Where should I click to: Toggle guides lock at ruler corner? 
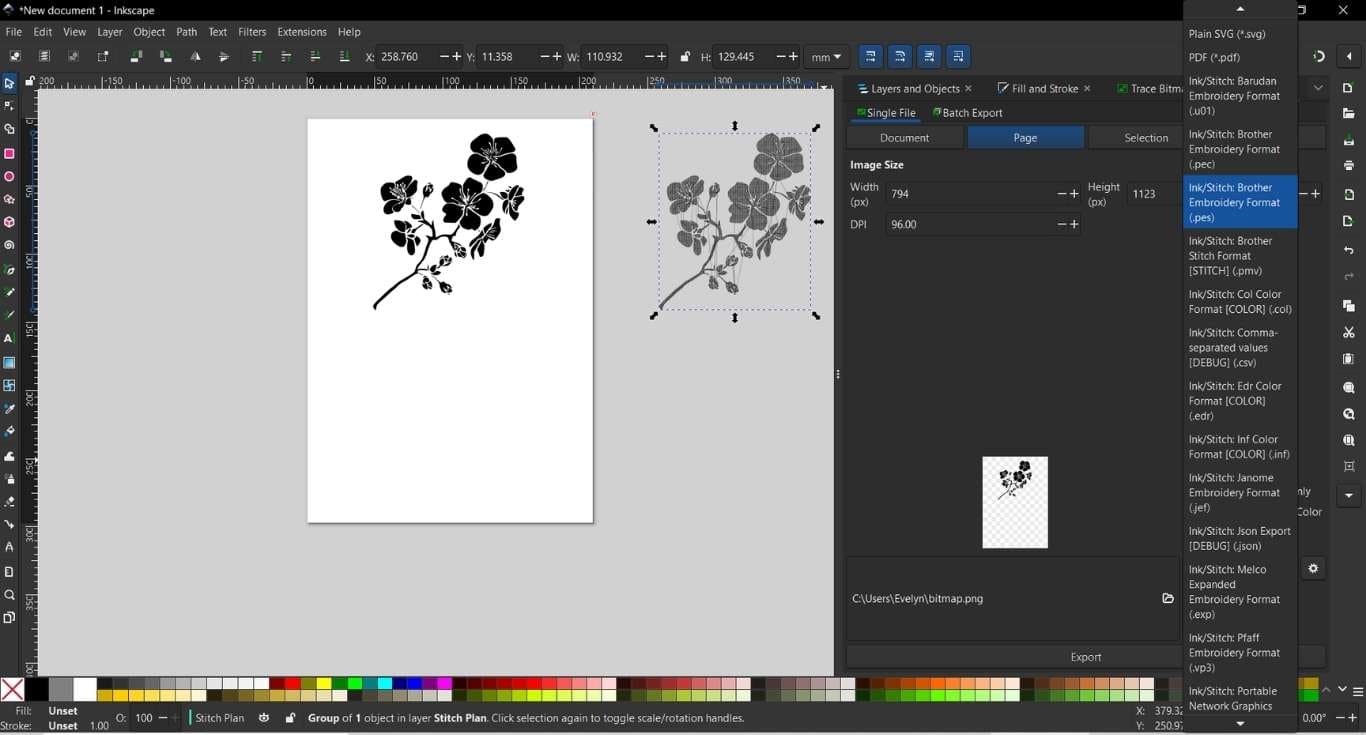coord(30,81)
